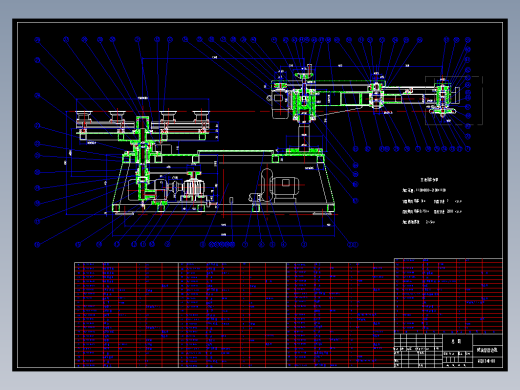Click the technical specification text block heading
520x390 pixels.
(429, 180)
